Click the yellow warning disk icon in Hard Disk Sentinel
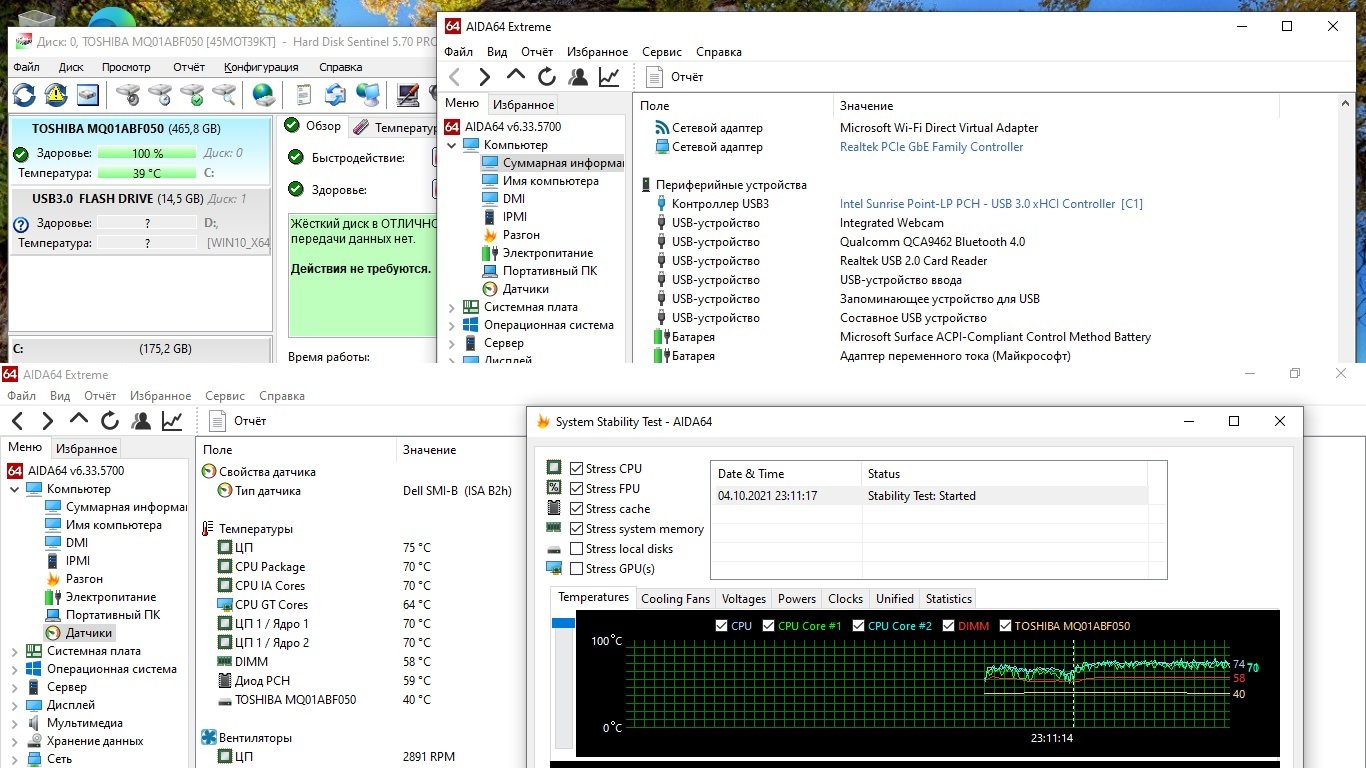 pos(56,95)
